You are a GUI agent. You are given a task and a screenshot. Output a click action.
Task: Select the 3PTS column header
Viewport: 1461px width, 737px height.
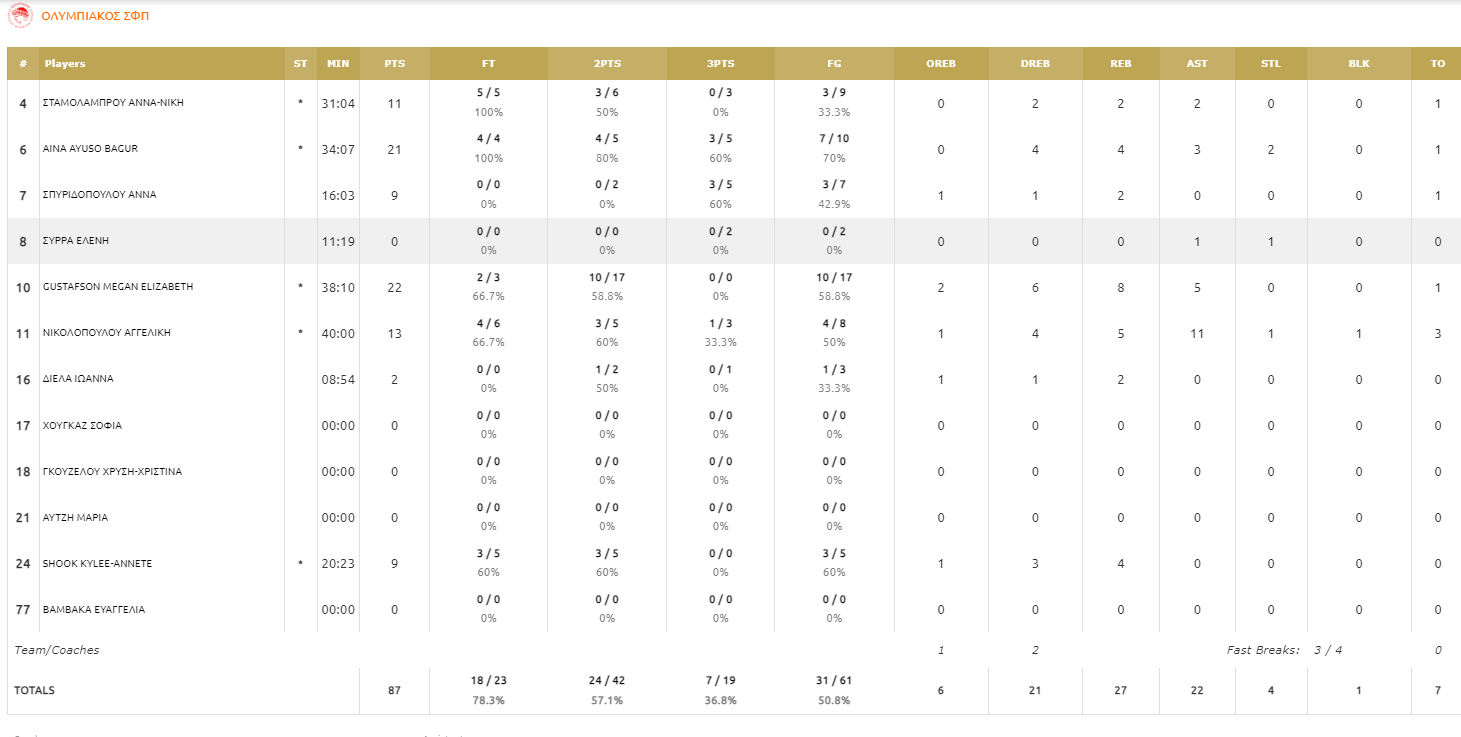click(x=721, y=63)
